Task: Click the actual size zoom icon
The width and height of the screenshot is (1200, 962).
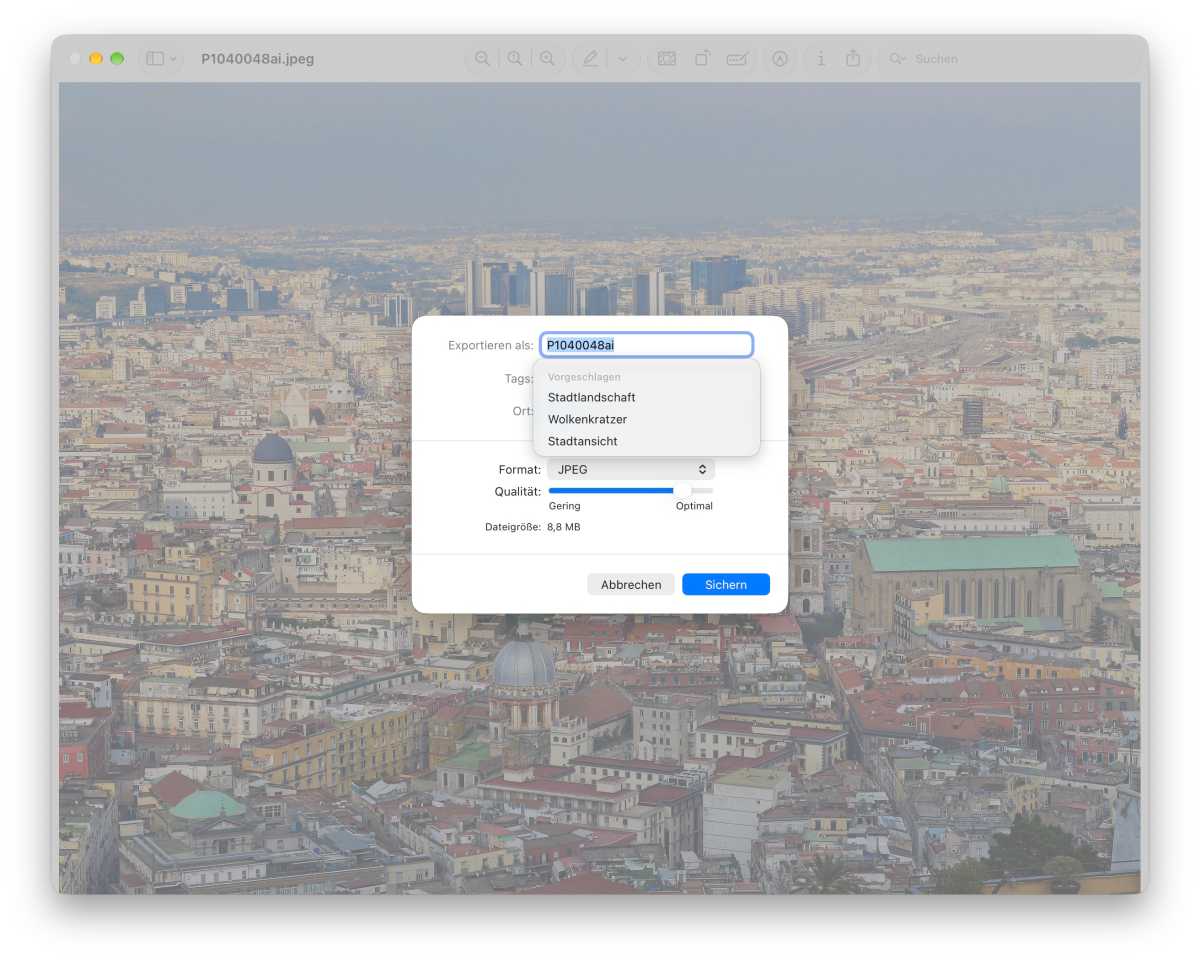Action: tap(515, 59)
